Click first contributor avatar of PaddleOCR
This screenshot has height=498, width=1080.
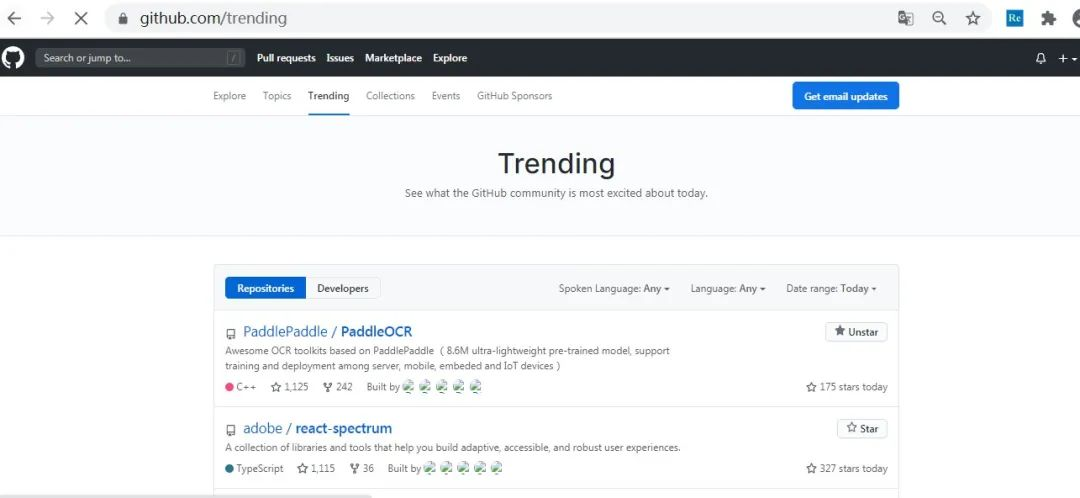point(408,386)
